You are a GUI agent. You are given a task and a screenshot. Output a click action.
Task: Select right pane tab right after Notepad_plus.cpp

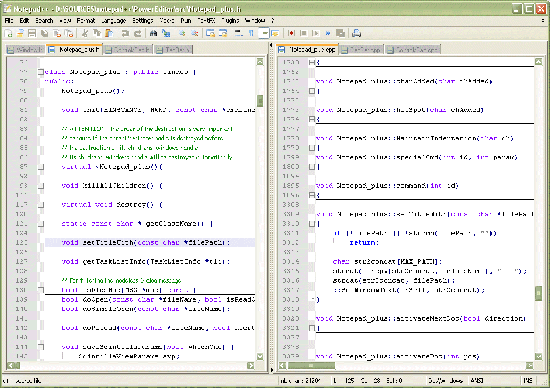tap(362, 50)
